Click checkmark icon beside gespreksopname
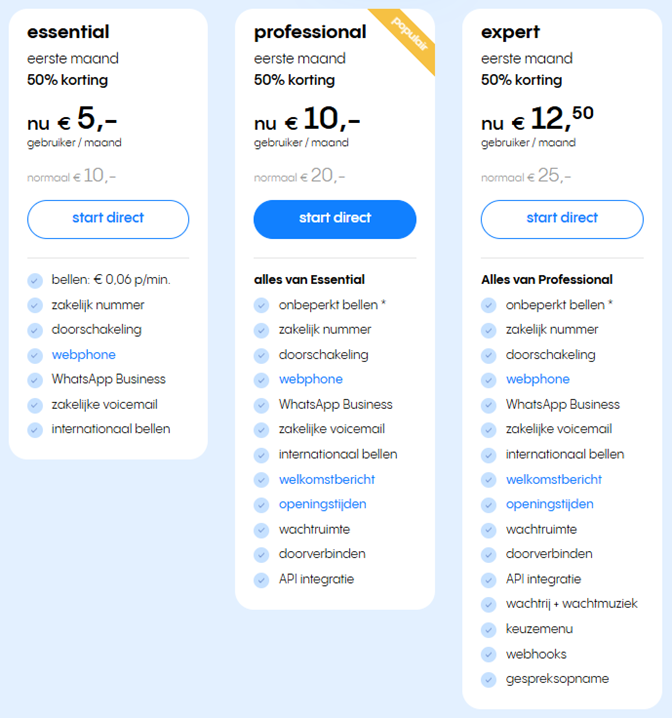The height and width of the screenshot is (718, 672). [489, 680]
